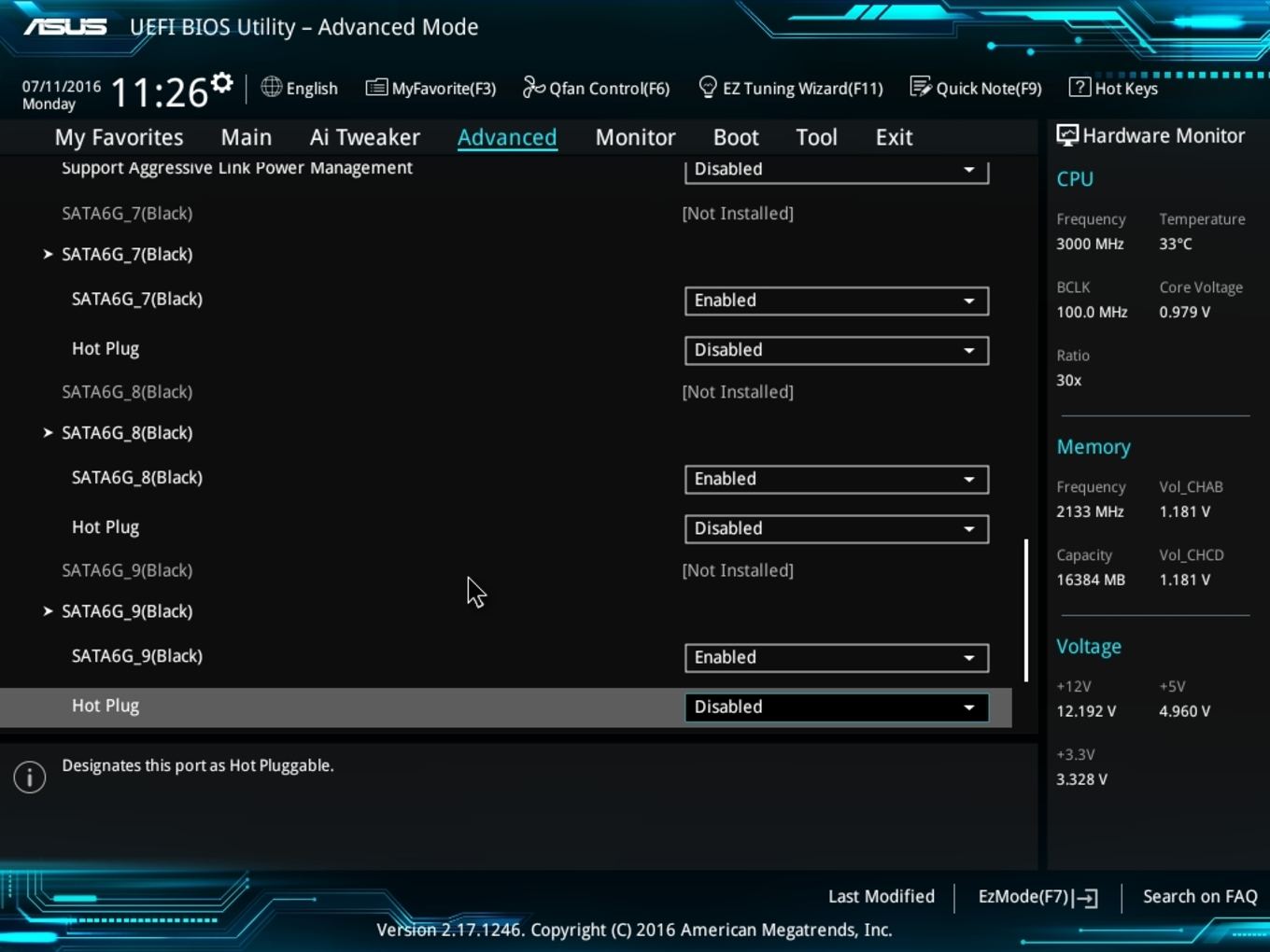Open the SATA6G_7(Black) Enabled dropdown
The image size is (1270, 952).
[837, 301]
